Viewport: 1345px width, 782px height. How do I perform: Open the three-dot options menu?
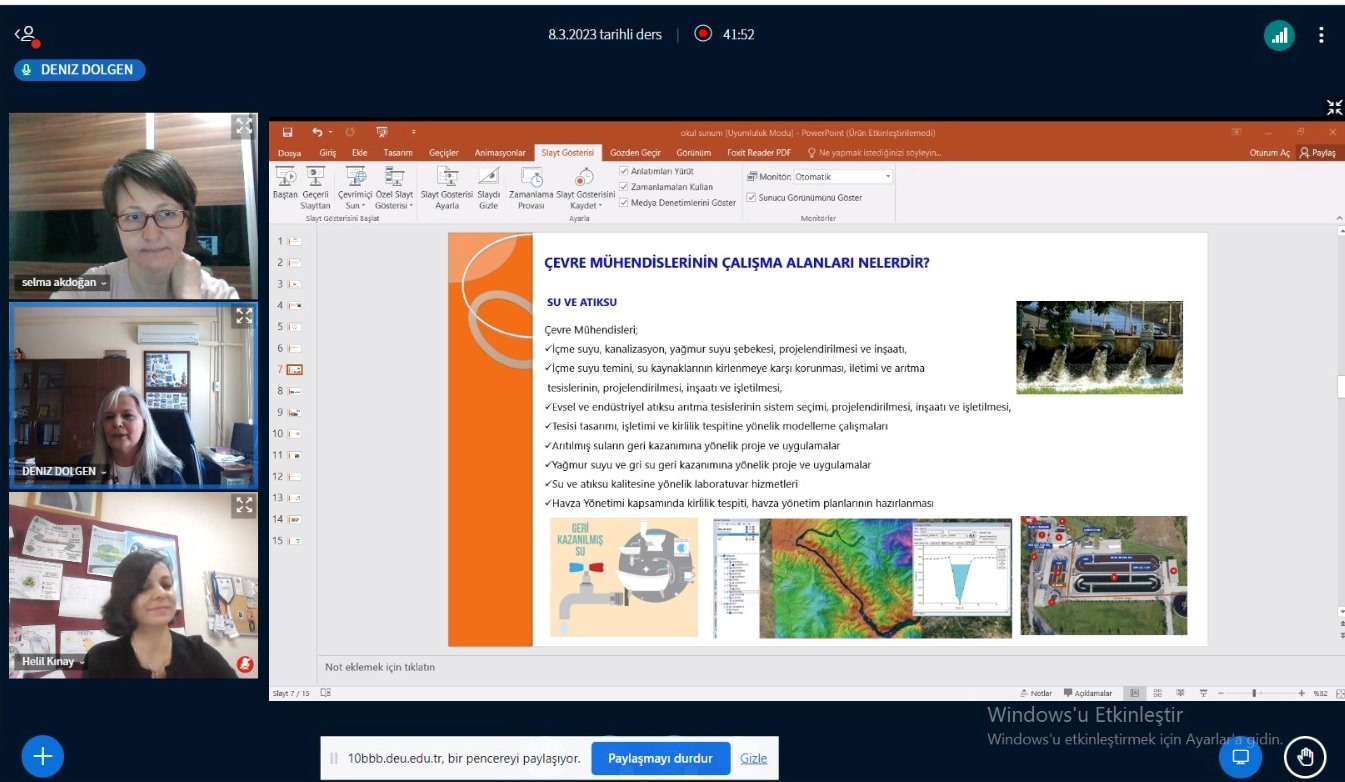pos(1321,35)
